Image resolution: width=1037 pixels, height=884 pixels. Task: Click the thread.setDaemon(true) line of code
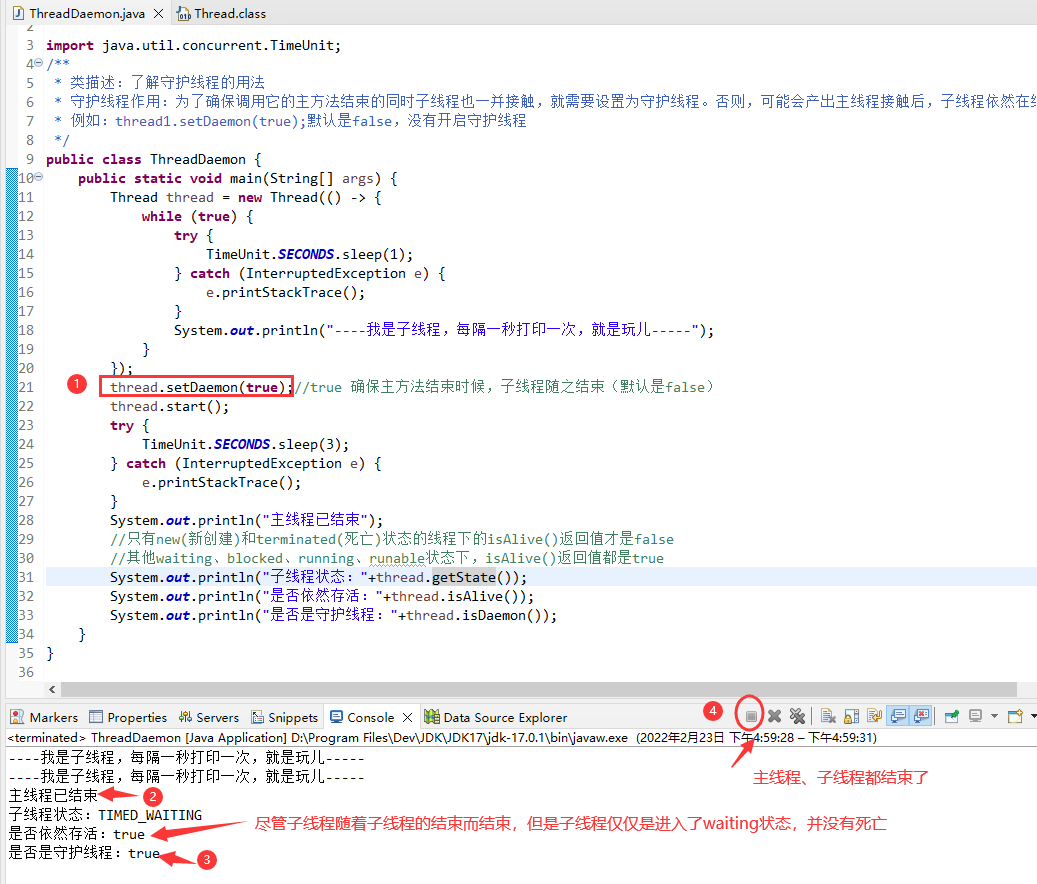click(196, 387)
